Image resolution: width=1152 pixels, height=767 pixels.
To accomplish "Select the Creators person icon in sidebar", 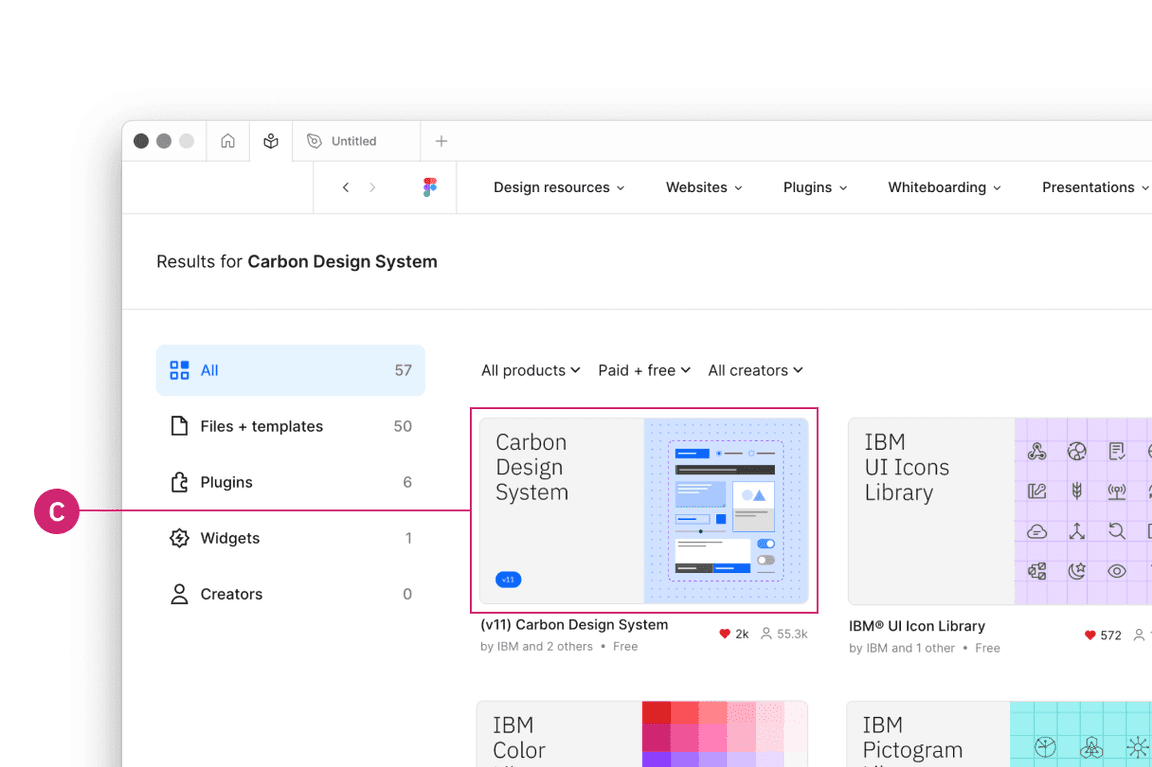I will point(180,594).
